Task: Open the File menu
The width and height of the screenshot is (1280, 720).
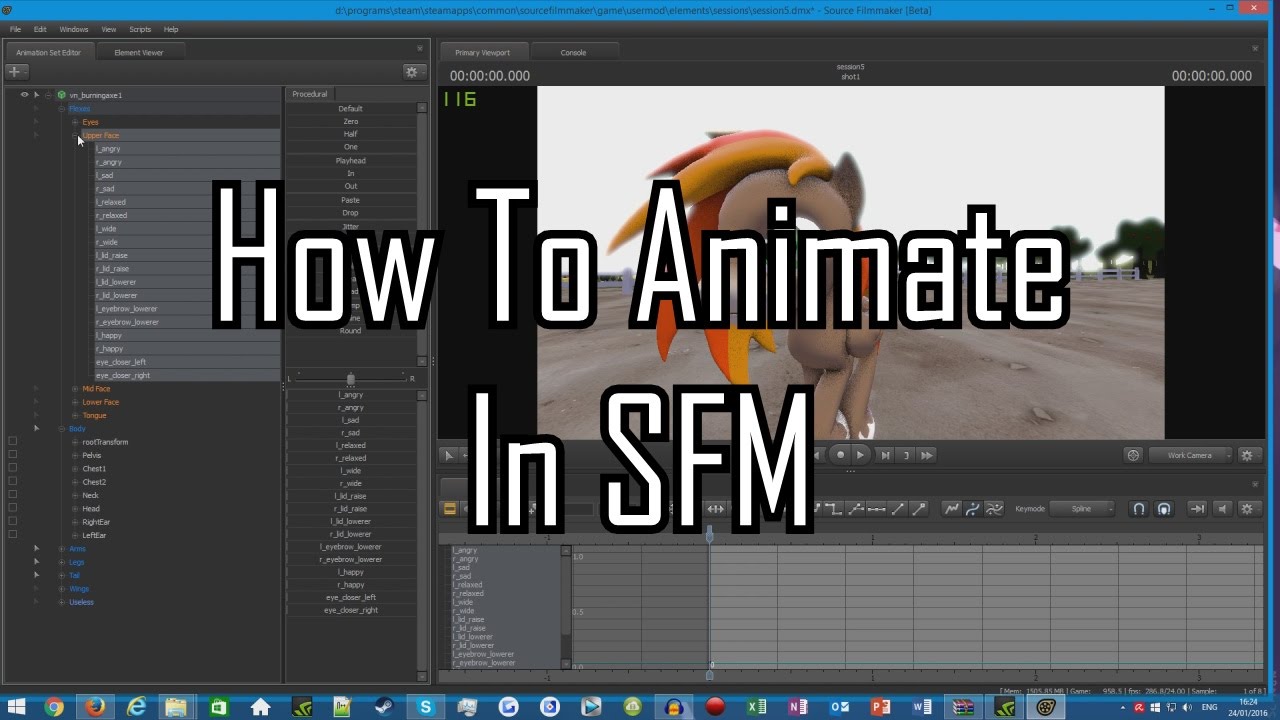Action: pos(15,29)
